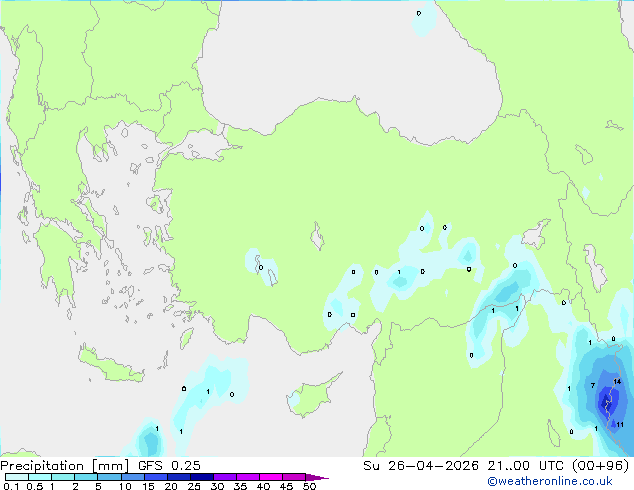Click the '14' precipitation value on the map

pos(617,381)
